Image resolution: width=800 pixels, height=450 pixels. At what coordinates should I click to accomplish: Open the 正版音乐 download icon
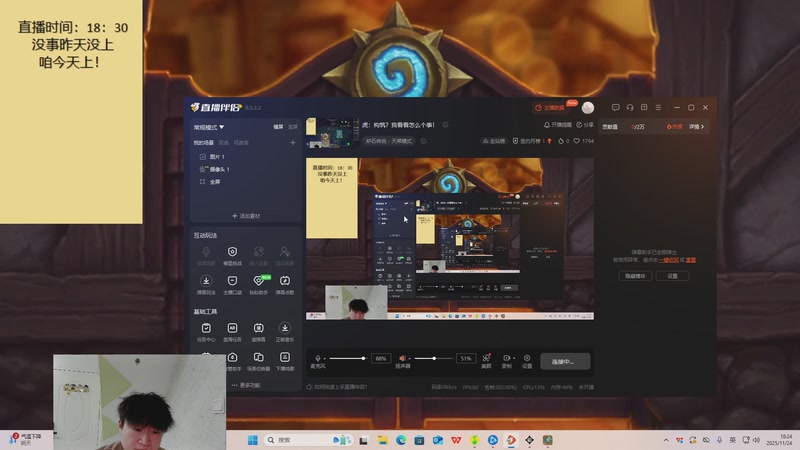(285, 328)
